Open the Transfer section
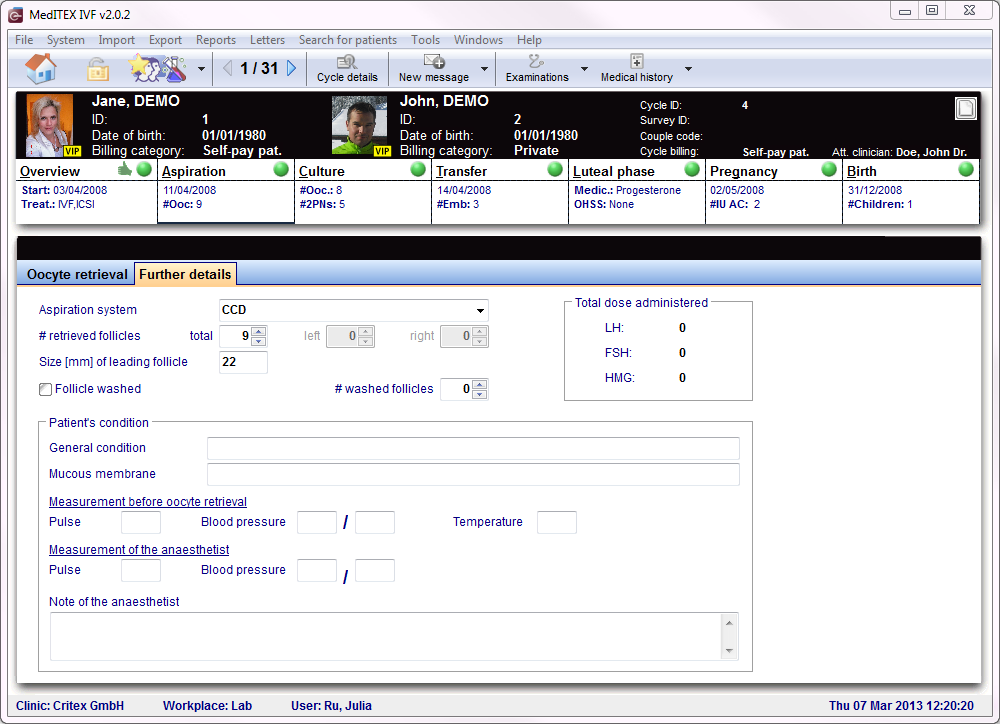 tap(461, 172)
